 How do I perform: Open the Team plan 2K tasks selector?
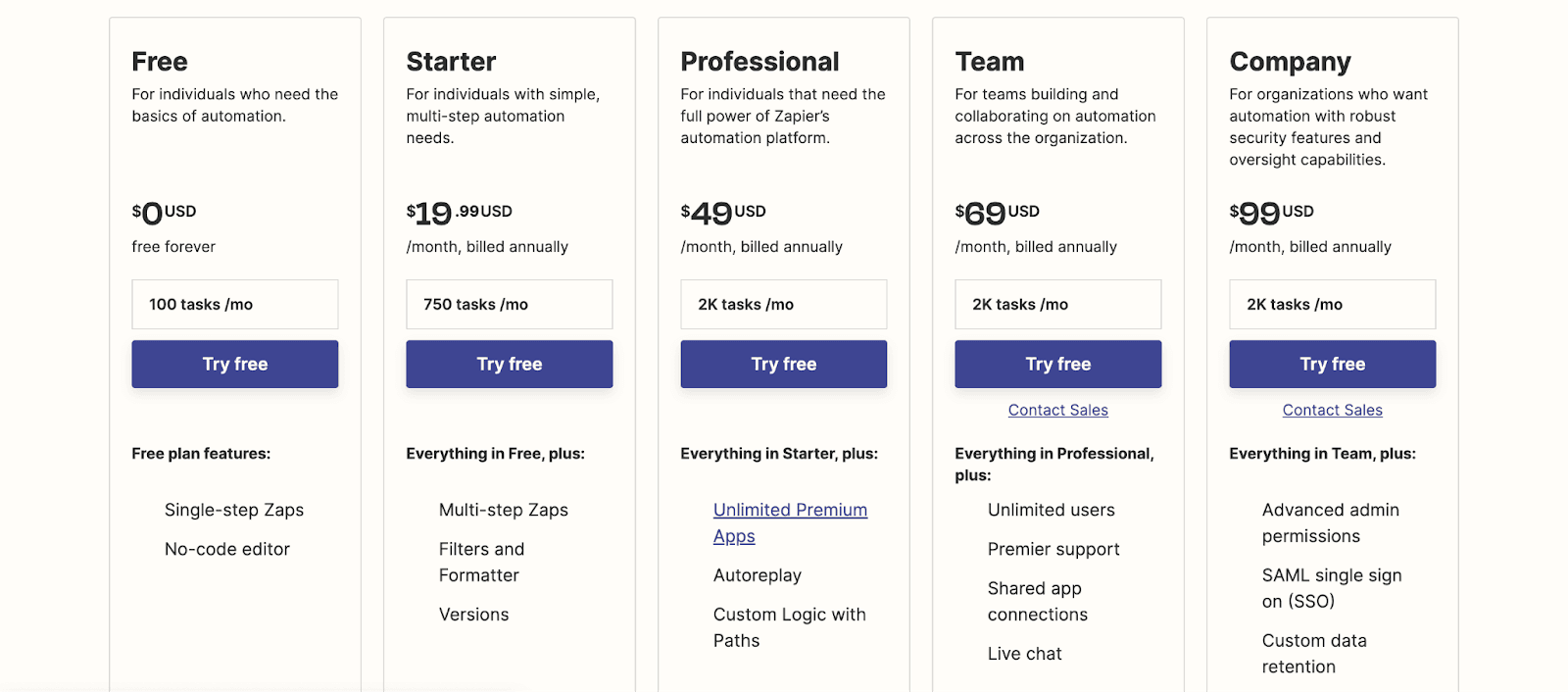pyautogui.click(x=1057, y=304)
